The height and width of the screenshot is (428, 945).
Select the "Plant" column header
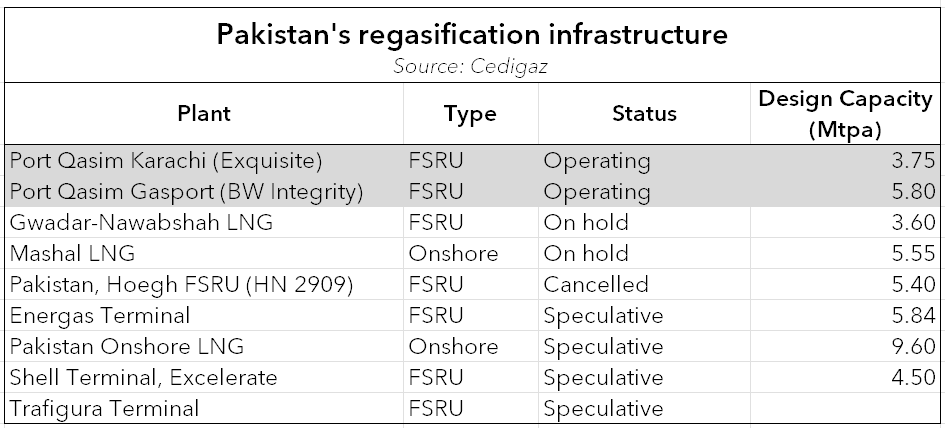(204, 114)
